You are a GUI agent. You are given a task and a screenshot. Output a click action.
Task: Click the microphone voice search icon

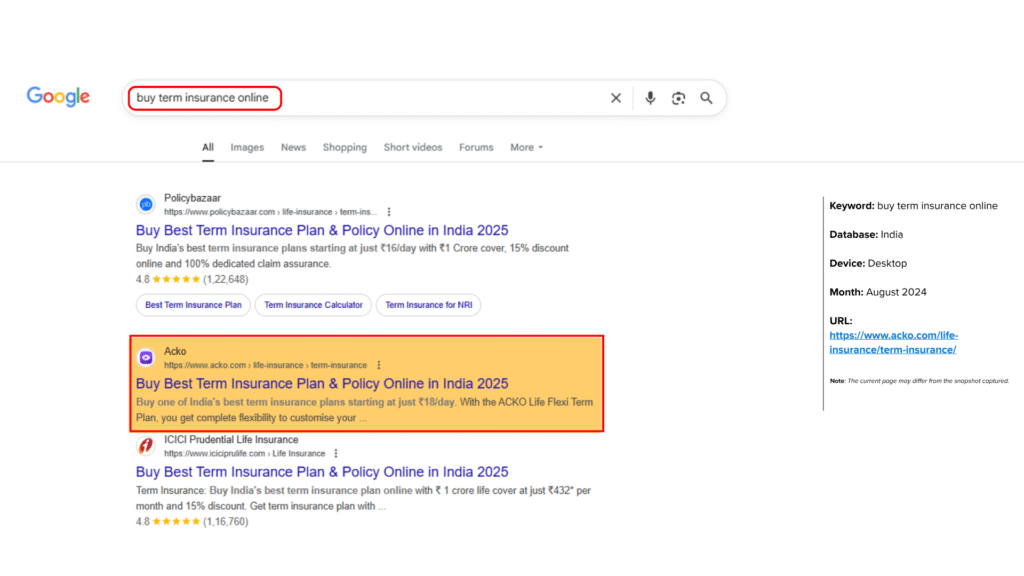coord(650,98)
